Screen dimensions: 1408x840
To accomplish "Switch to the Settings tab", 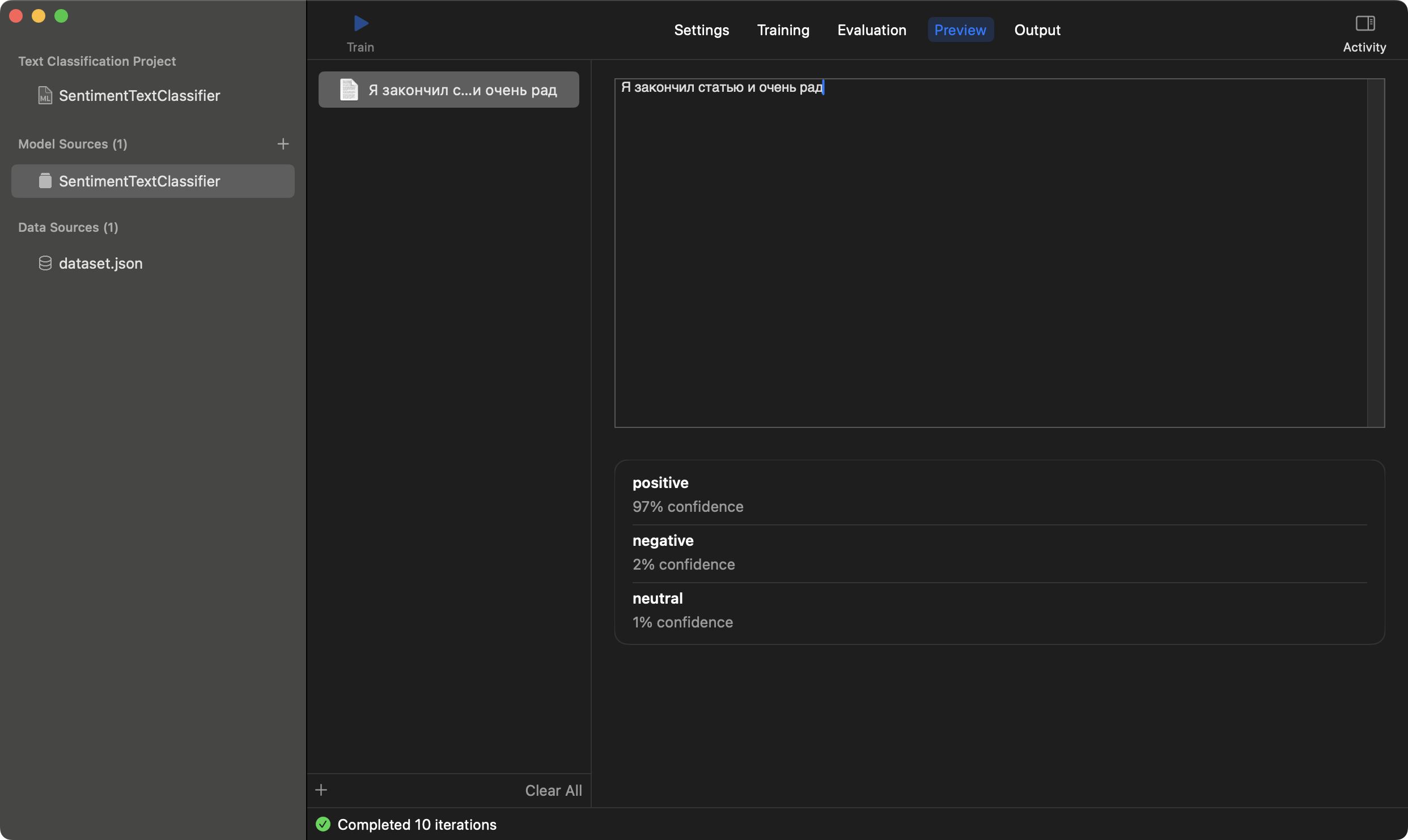I will point(701,29).
